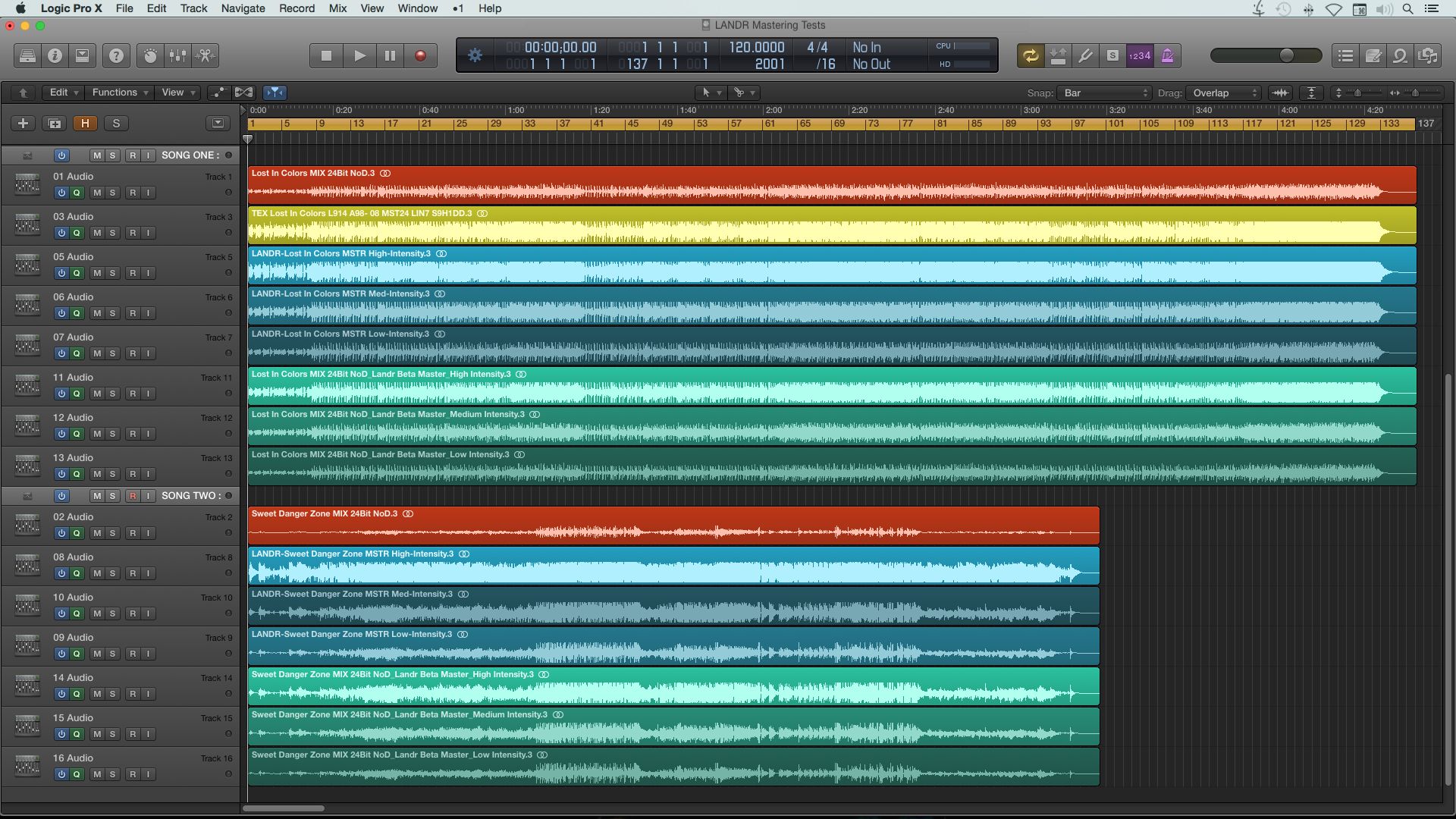Click the global Solo S button in track header
This screenshot has width=1456, height=819.
pyautogui.click(x=116, y=123)
